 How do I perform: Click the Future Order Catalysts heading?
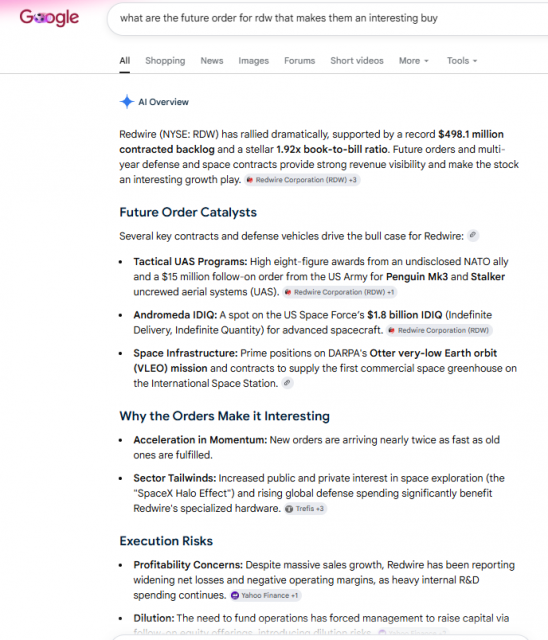point(188,212)
